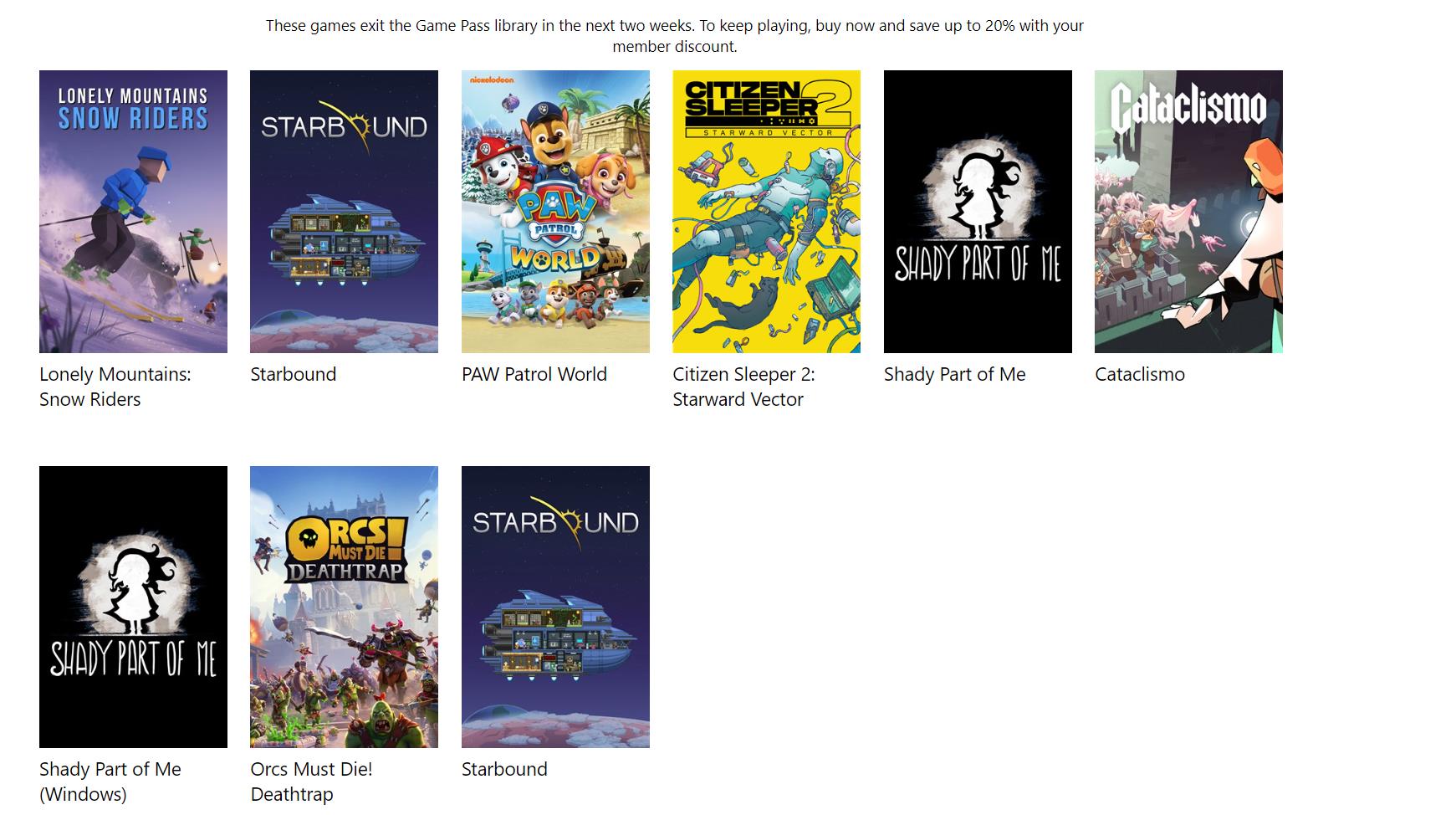Open the Cataclismo title link
The width and height of the screenshot is (1456, 815).
tap(1139, 374)
